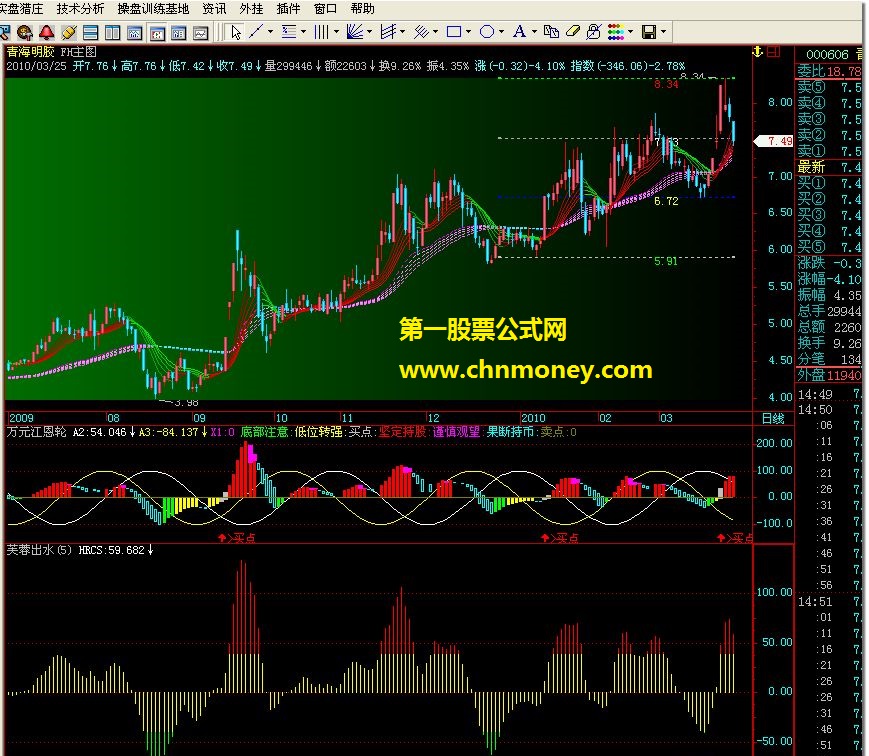869x756 pixels.
Task: Select the ellipse drawing tool
Action: click(487, 32)
